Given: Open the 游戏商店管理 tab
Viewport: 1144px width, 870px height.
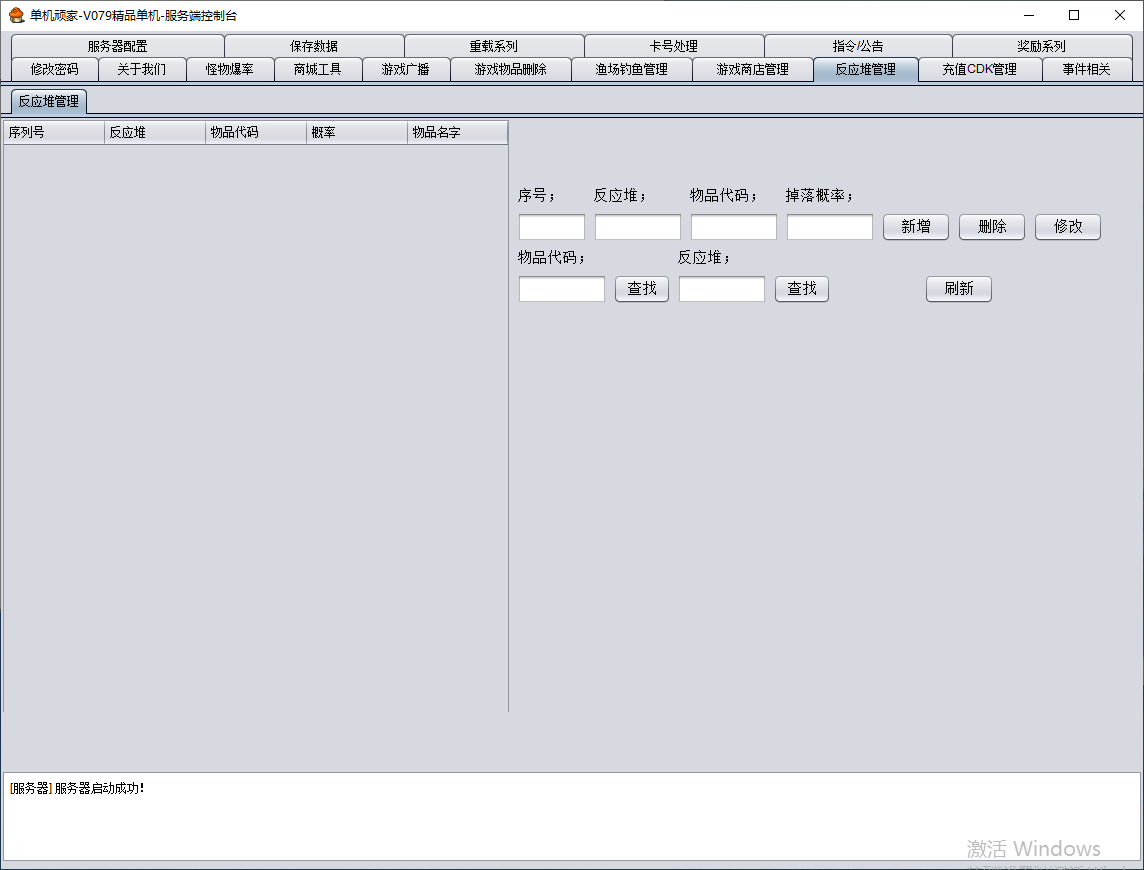Looking at the screenshot, I should pyautogui.click(x=752, y=69).
